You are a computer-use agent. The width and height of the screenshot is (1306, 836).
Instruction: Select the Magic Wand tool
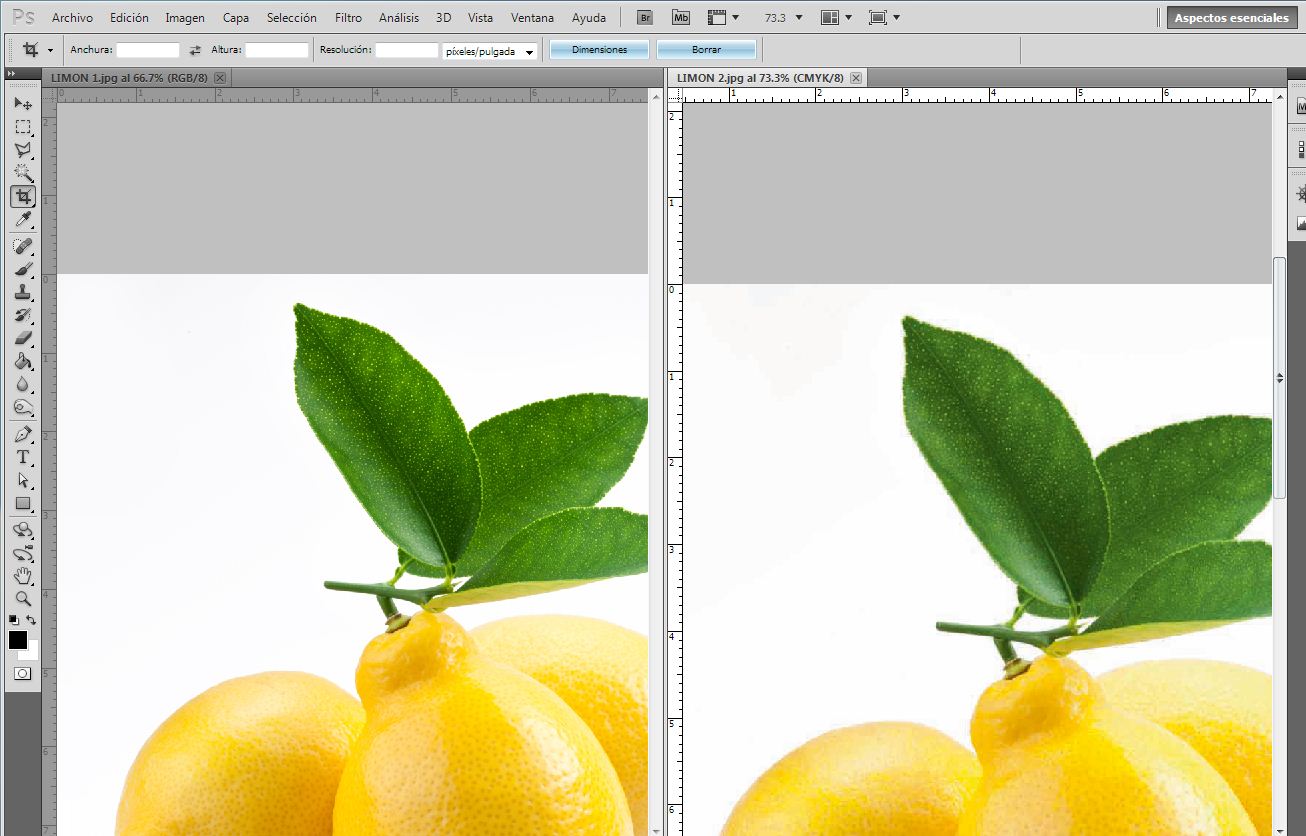tap(23, 173)
